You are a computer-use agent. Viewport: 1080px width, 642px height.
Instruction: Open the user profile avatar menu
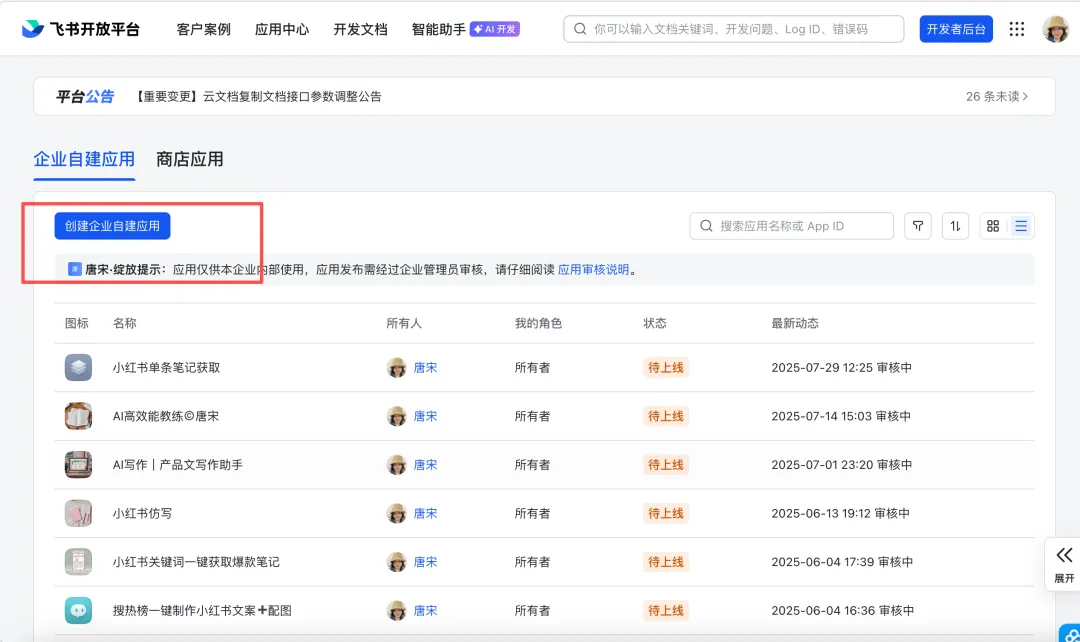[x=1055, y=29]
